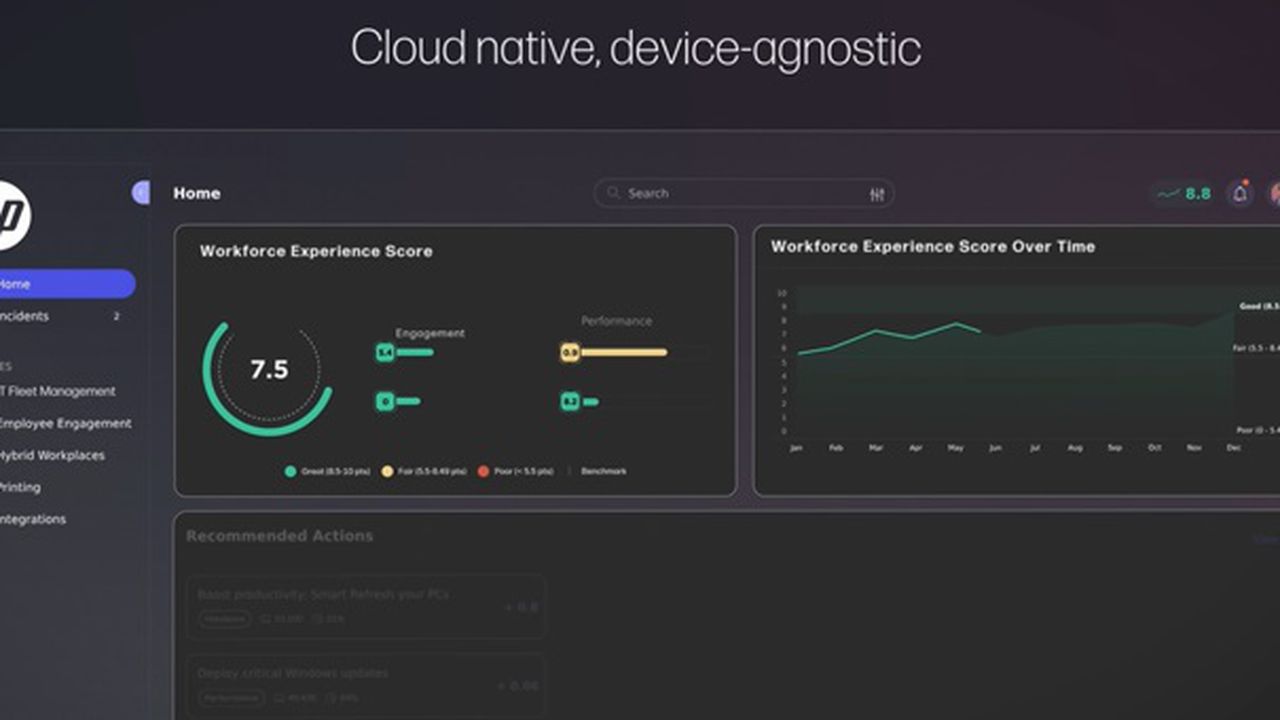Click the 8.8 score trend indicator
Viewport: 1280px width, 720px height.
tap(1185, 194)
